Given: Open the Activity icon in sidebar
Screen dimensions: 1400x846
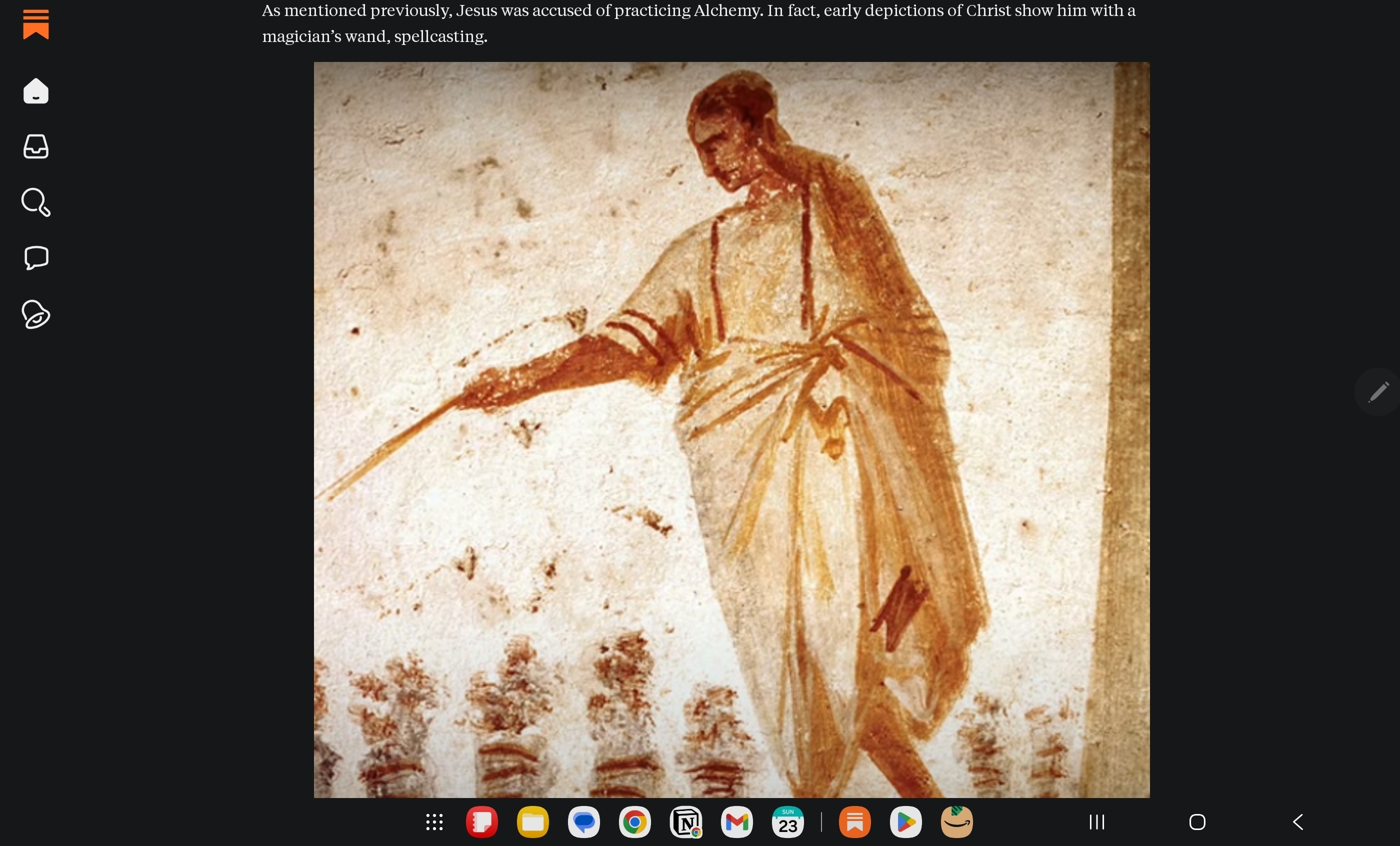Looking at the screenshot, I should click(36, 314).
